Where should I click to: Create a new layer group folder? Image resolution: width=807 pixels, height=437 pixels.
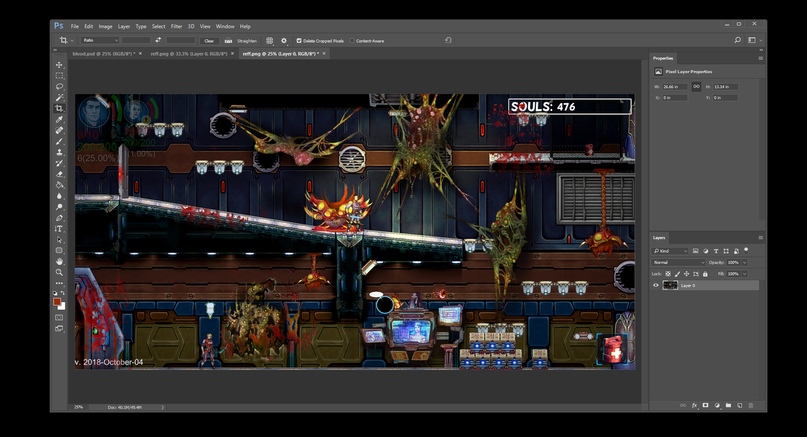[x=728, y=406]
